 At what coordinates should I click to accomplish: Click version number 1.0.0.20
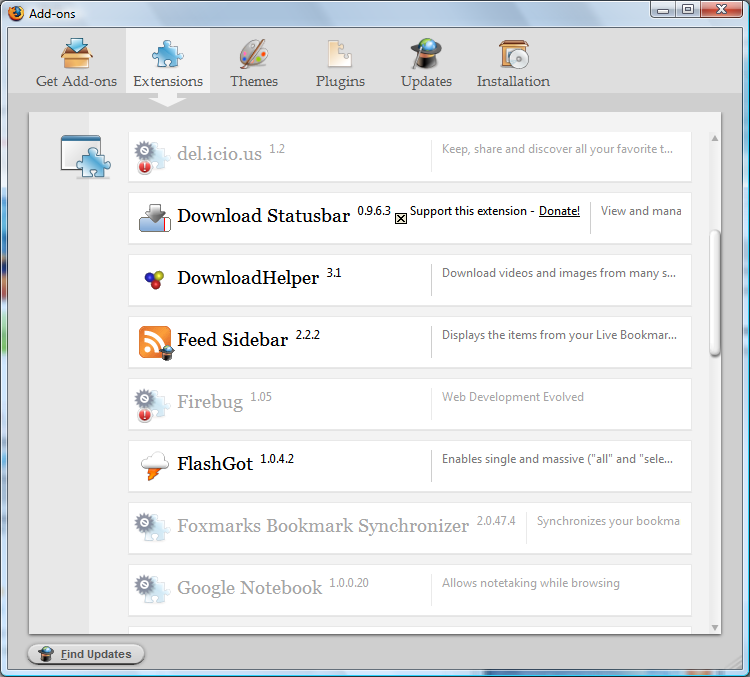(349, 583)
